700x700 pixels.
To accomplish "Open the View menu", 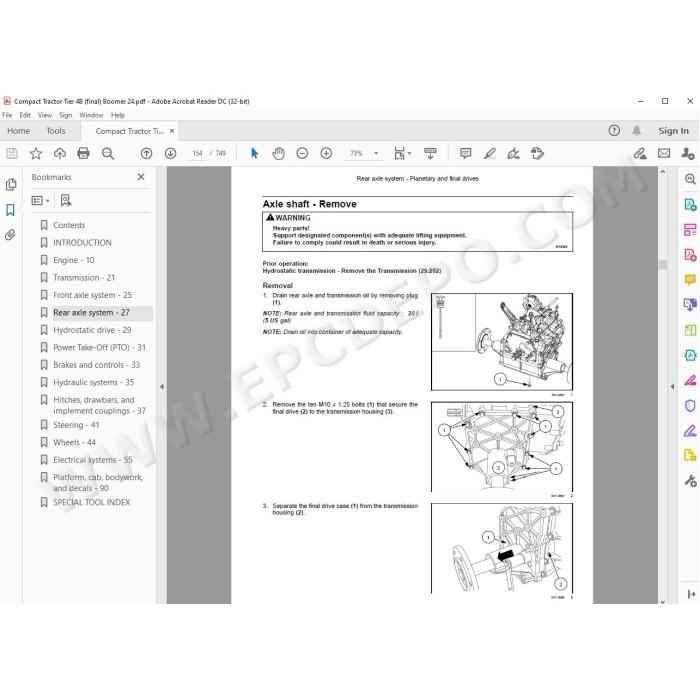I will 45,115.
